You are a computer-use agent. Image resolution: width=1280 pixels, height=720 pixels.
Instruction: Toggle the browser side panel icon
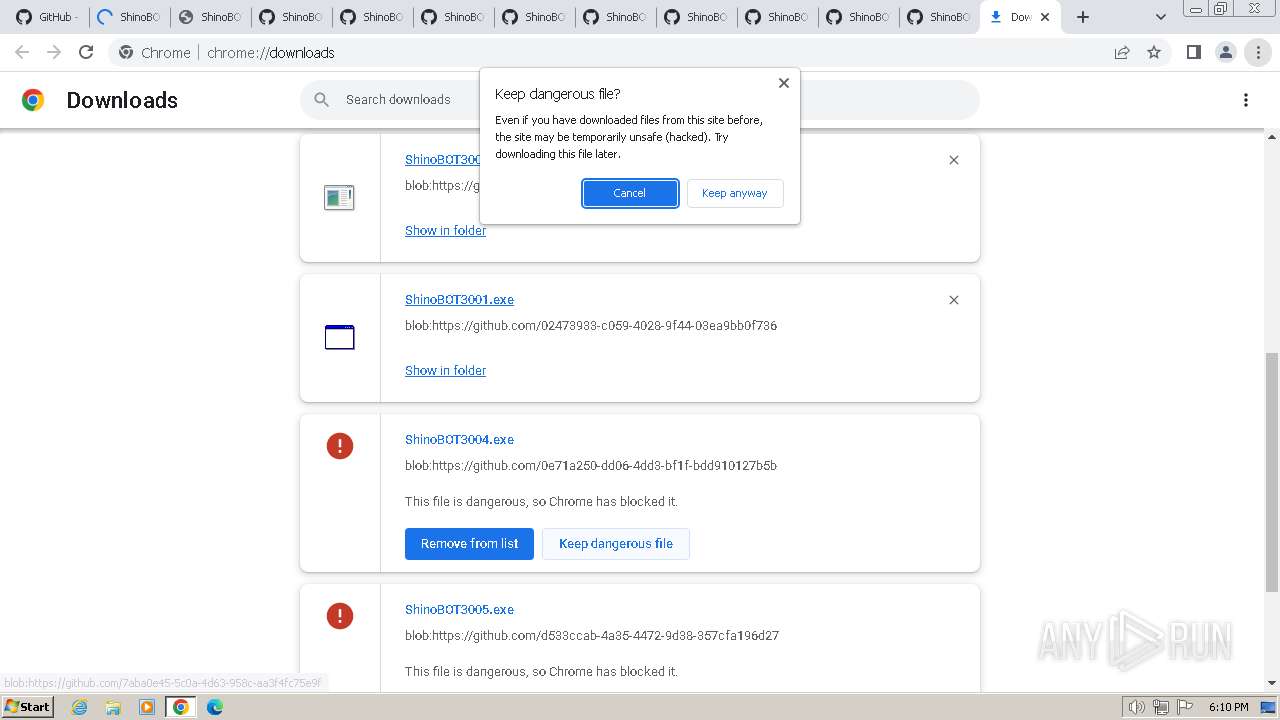pos(1193,52)
